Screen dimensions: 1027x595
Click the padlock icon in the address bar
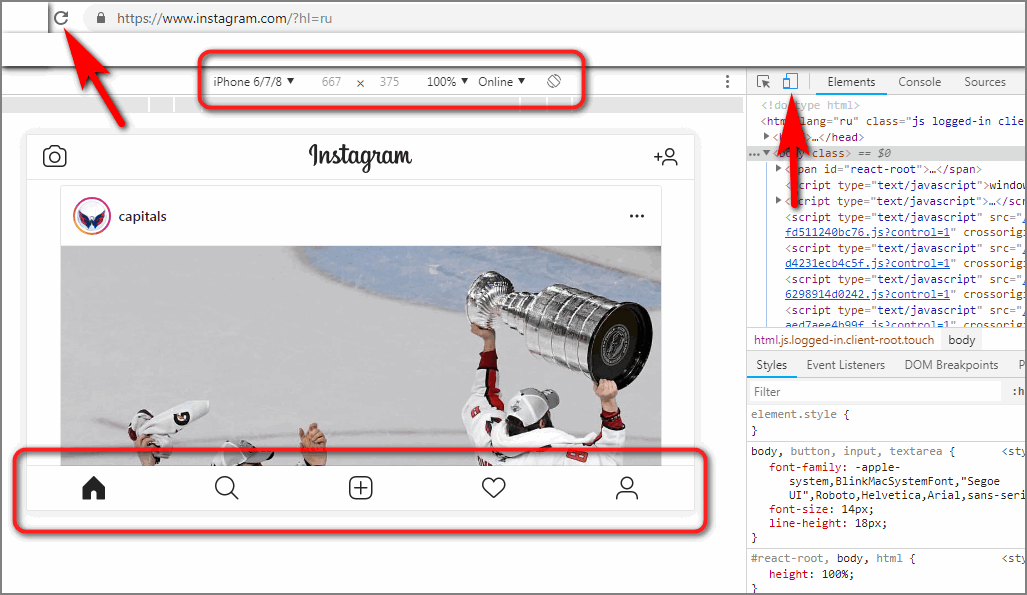pyautogui.click(x=101, y=18)
